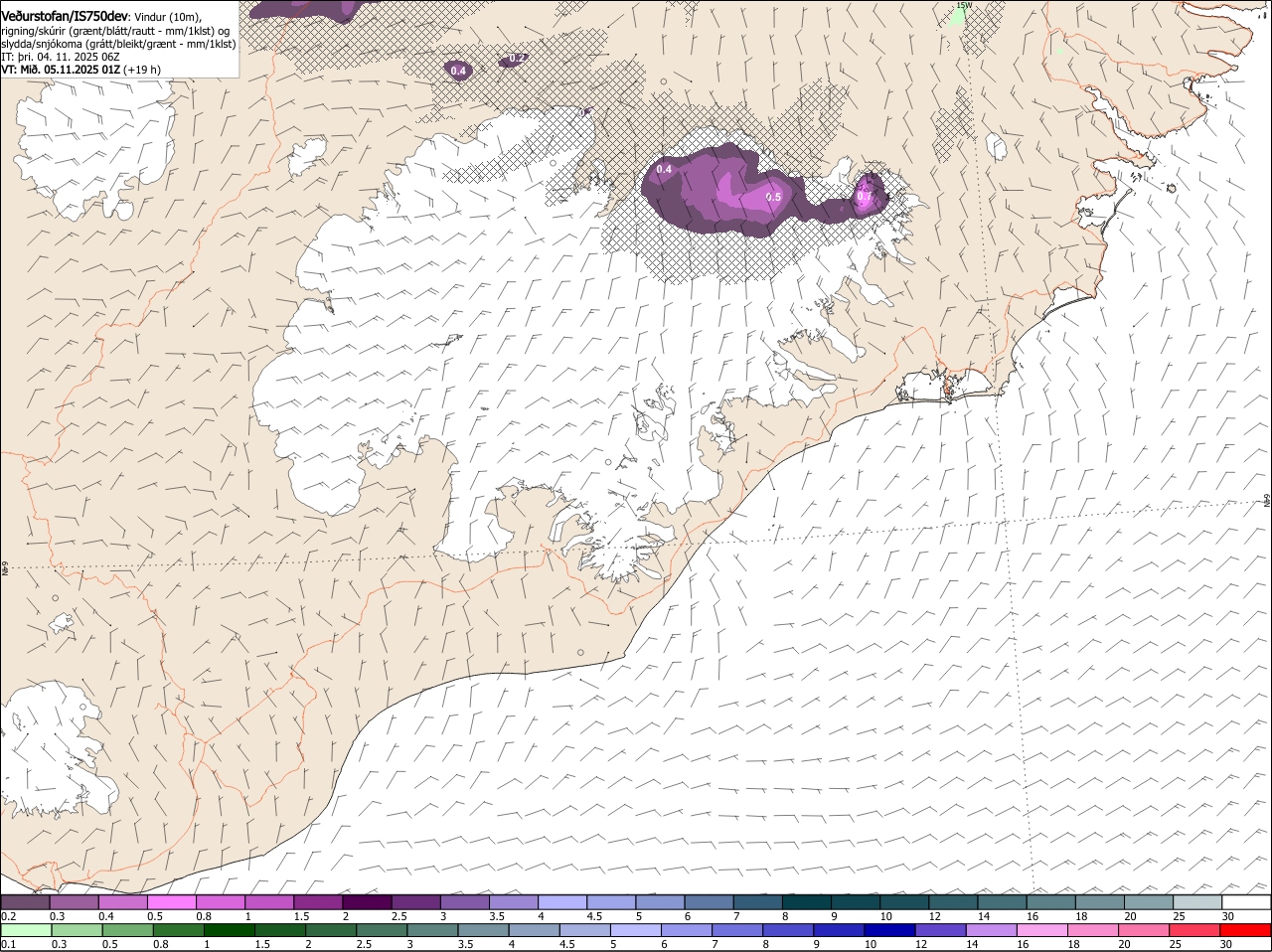Click the 10–12 deep blue swatch, lower legend row
Screen dimensions: 1272x952
click(x=888, y=930)
